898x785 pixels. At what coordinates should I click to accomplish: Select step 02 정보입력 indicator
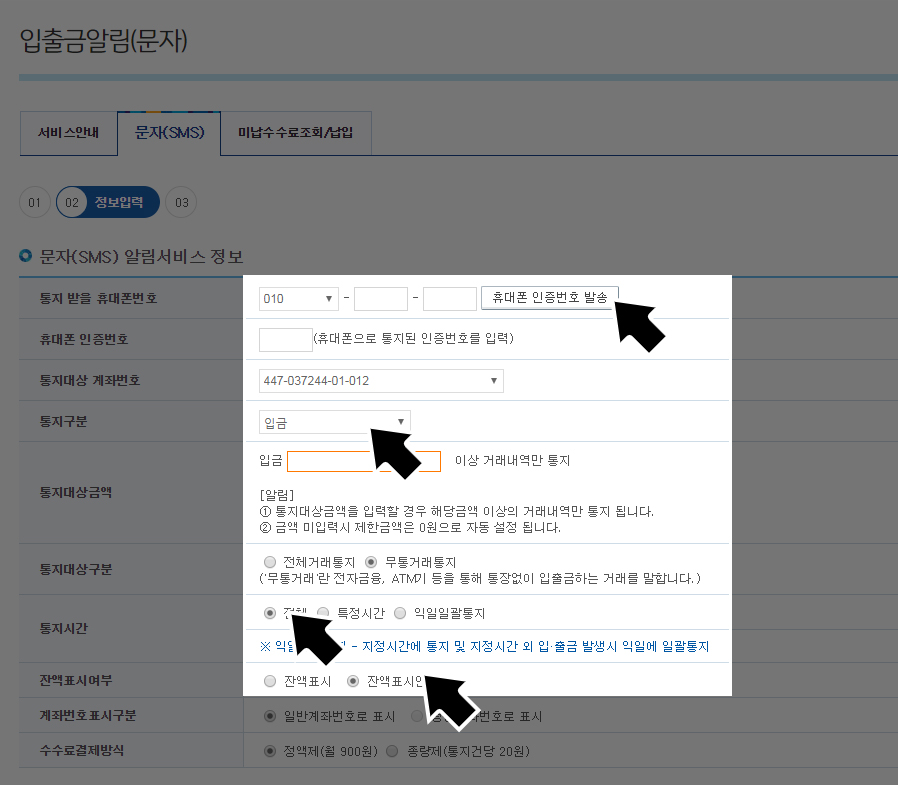tap(108, 202)
